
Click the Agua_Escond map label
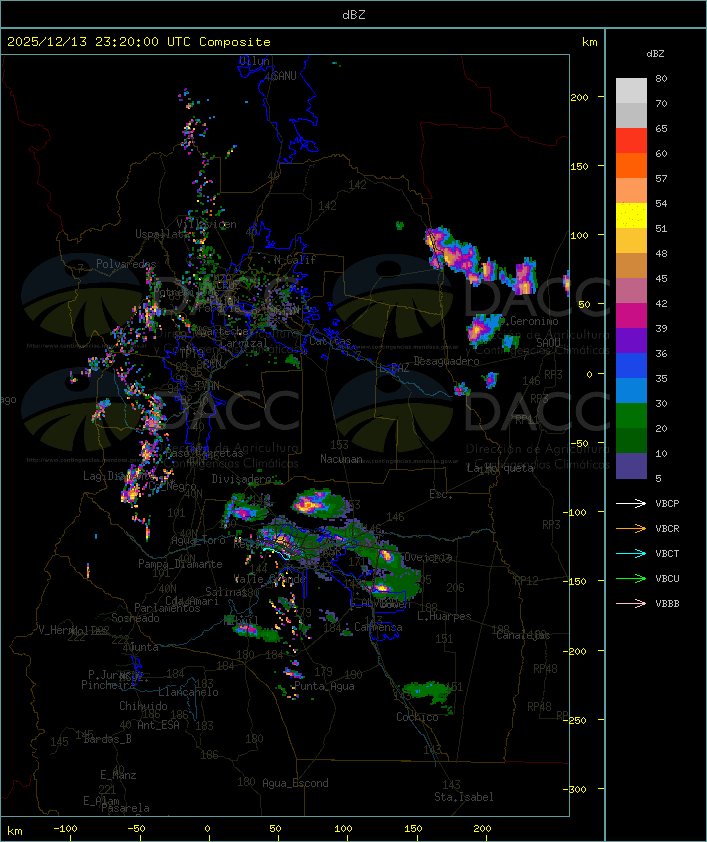coord(295,783)
